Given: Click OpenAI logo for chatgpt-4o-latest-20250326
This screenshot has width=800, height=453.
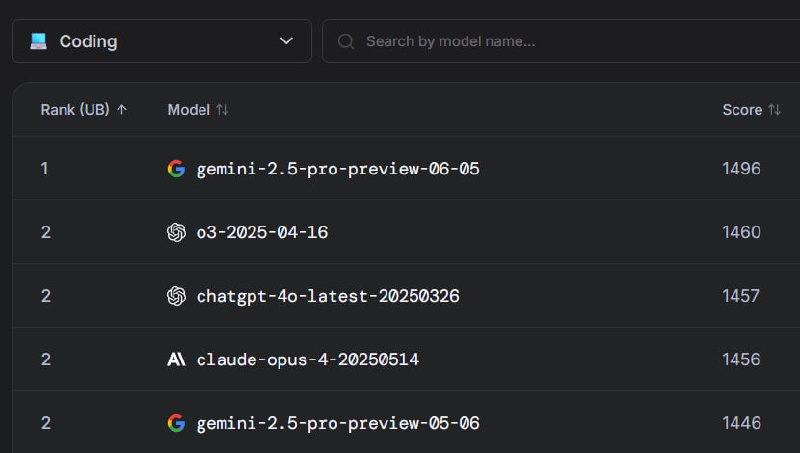Looking at the screenshot, I should (176, 296).
